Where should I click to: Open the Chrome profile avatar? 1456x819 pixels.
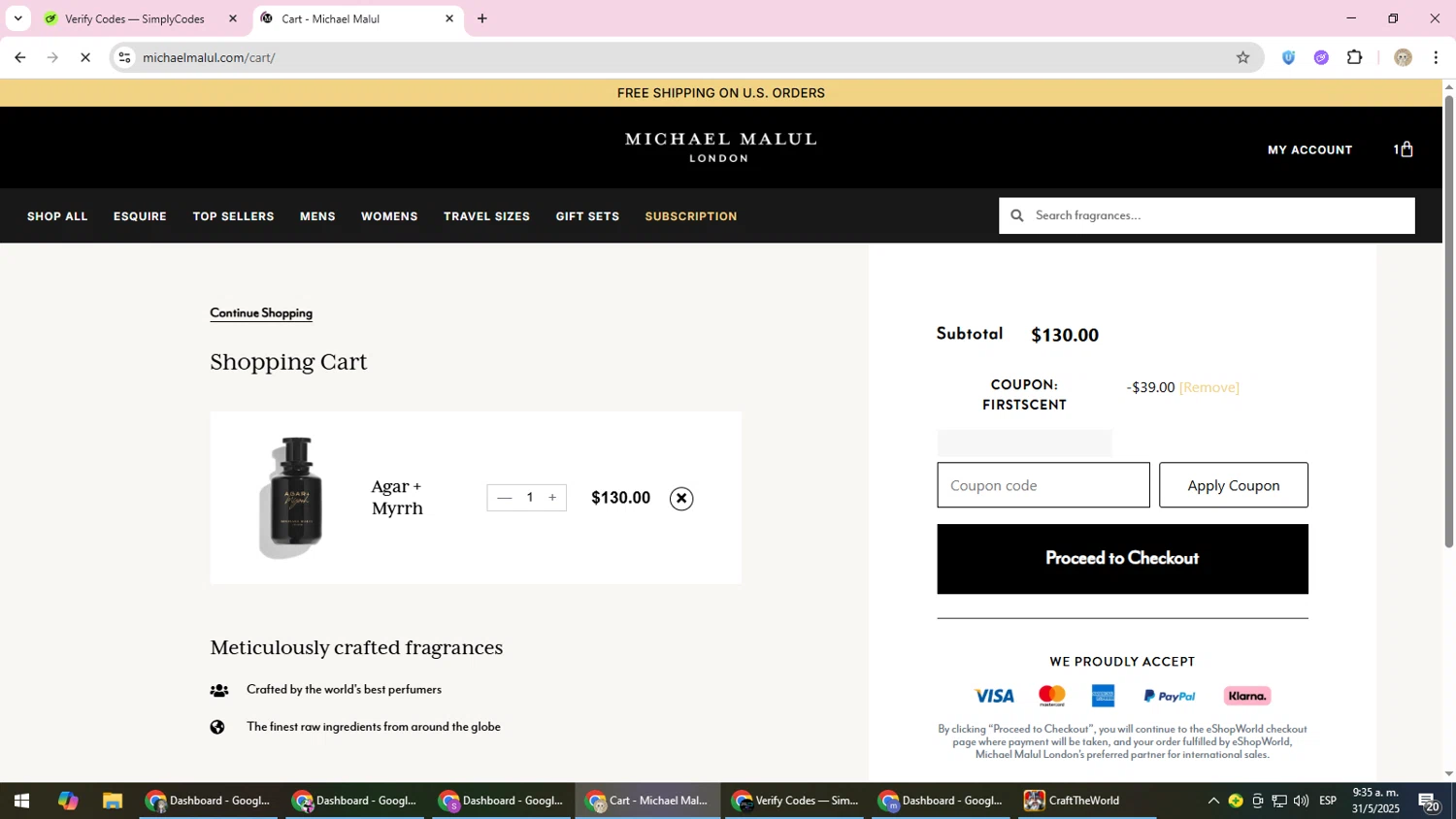(x=1403, y=57)
